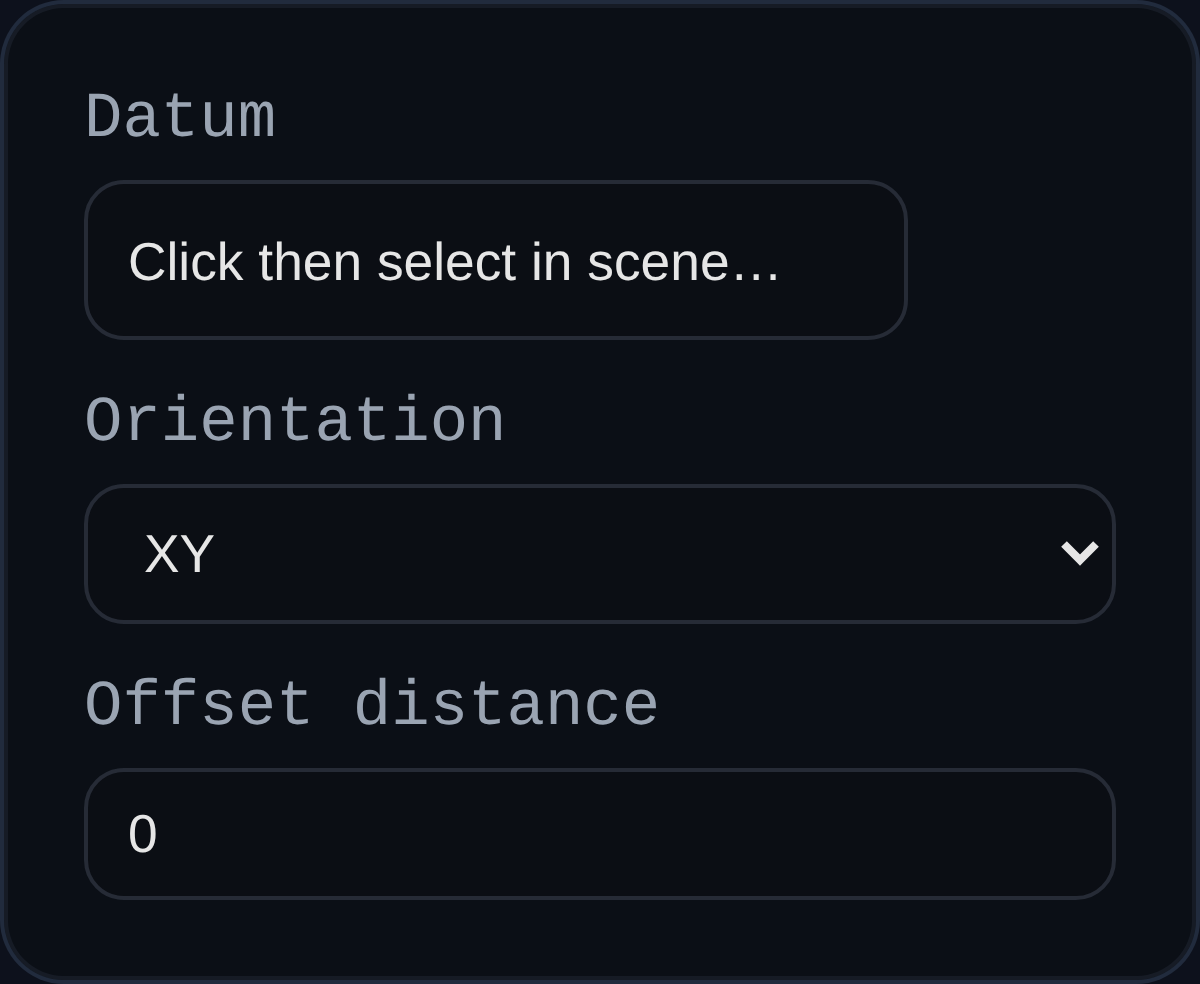
Task: Click the Offset distance label
Action: 372,703
